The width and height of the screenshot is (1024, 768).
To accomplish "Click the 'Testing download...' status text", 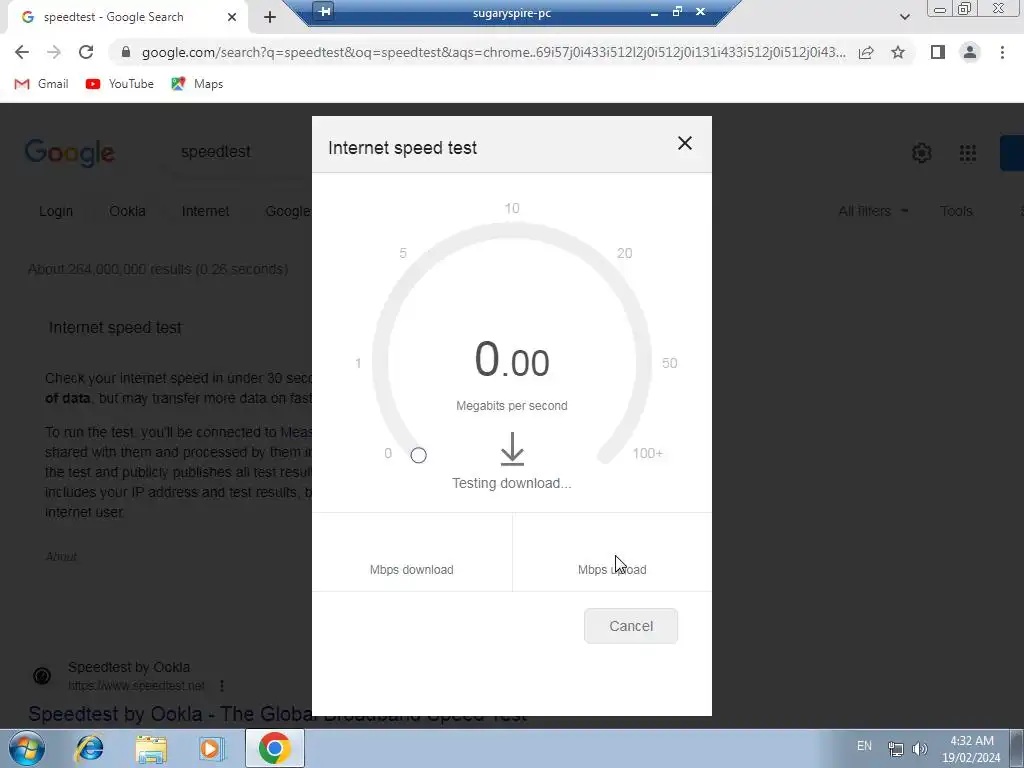I will point(511,483).
